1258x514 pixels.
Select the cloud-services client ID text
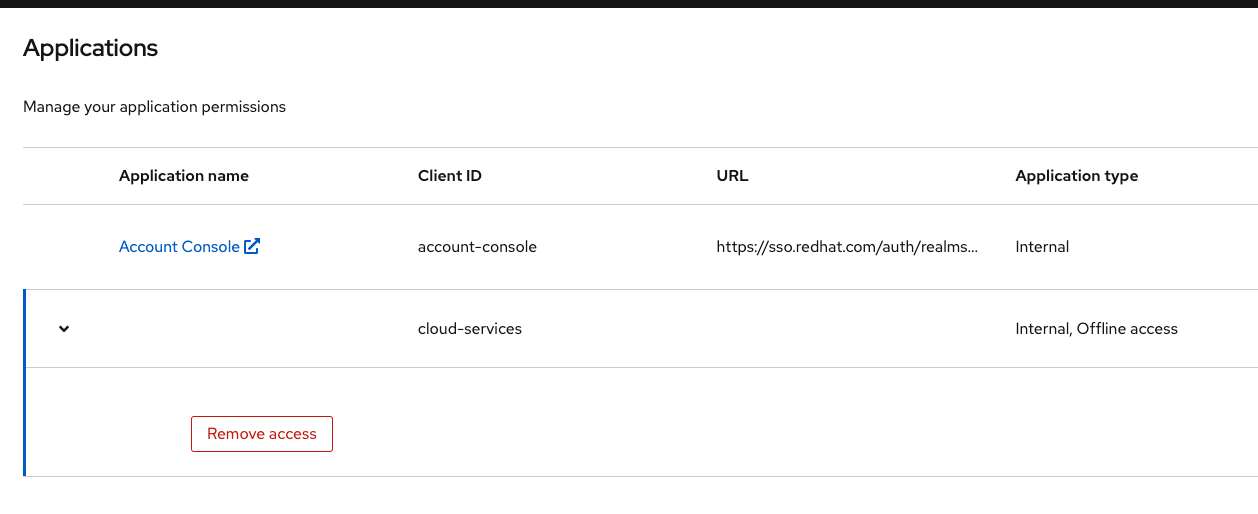coord(469,329)
